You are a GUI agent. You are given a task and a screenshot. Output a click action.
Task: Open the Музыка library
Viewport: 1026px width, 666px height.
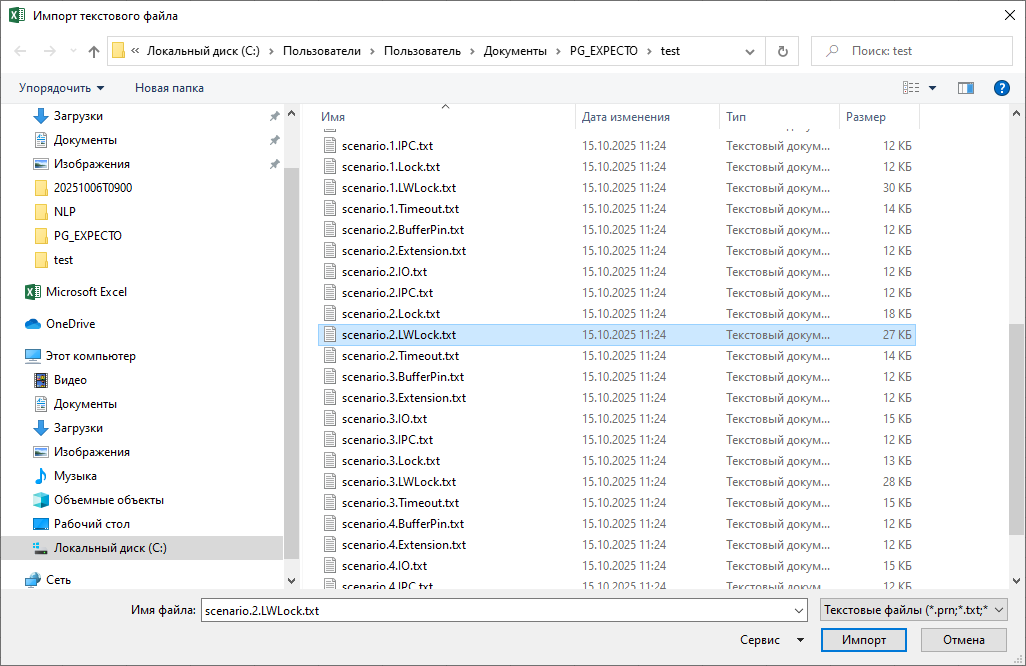tap(75, 476)
